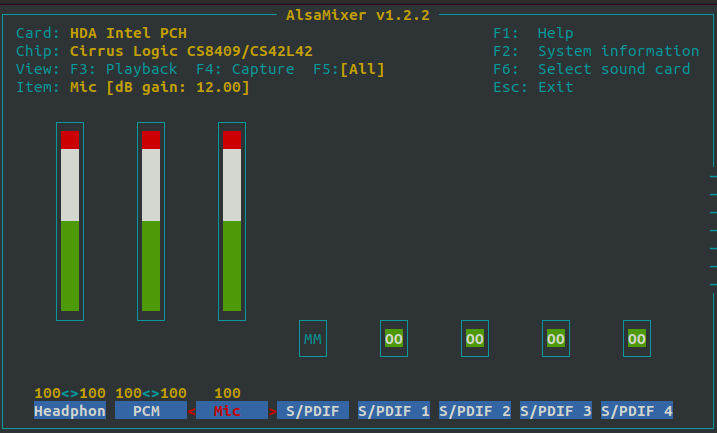
Task: Click the Headphone volume bar
Action: coord(70,221)
